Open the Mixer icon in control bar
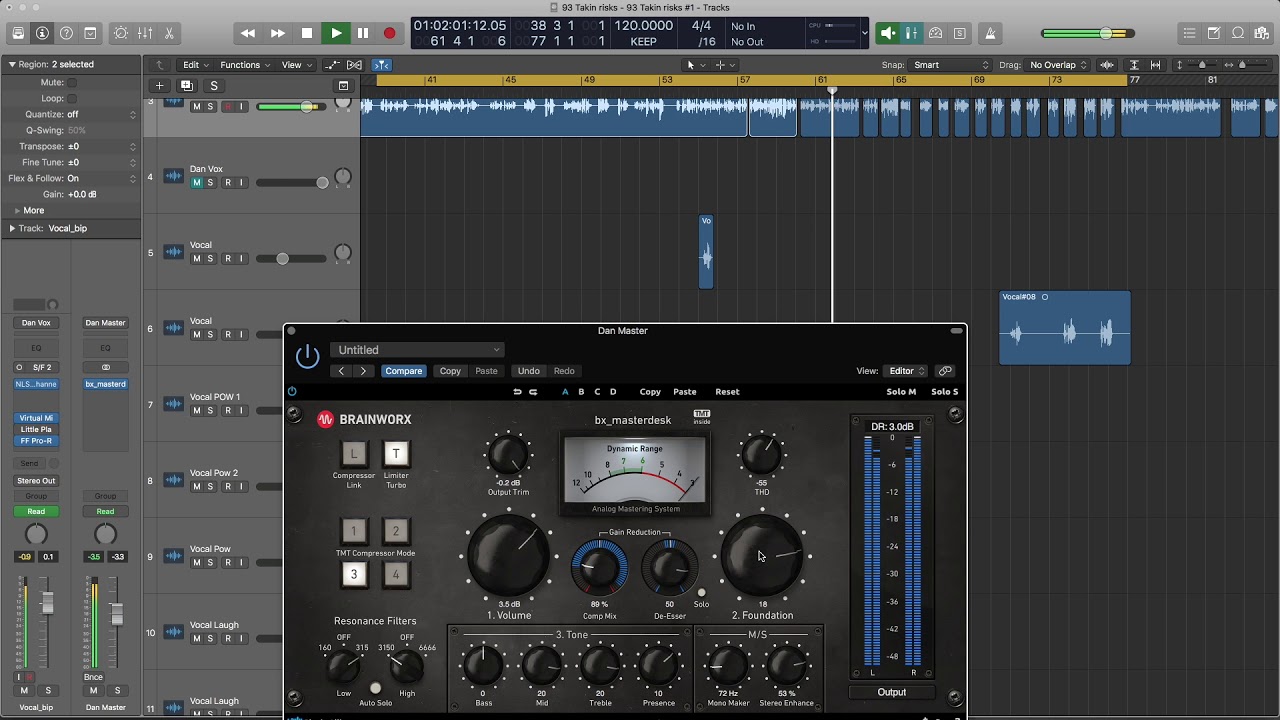This screenshot has width=1280, height=720. tap(145, 33)
